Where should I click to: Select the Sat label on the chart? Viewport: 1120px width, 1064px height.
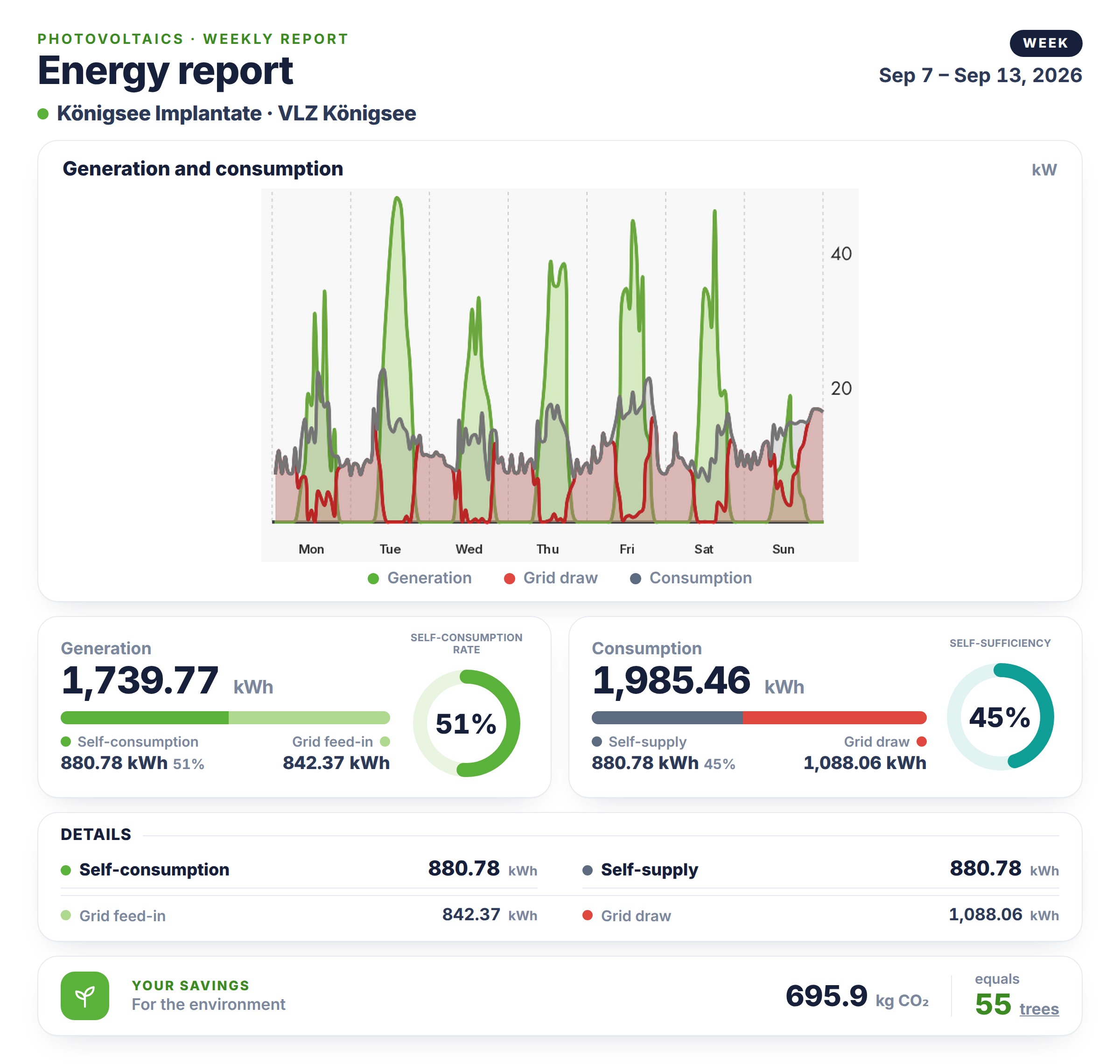(703, 549)
